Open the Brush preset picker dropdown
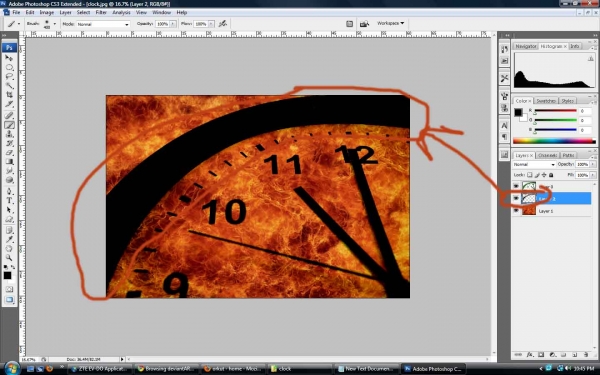 click(x=54, y=24)
